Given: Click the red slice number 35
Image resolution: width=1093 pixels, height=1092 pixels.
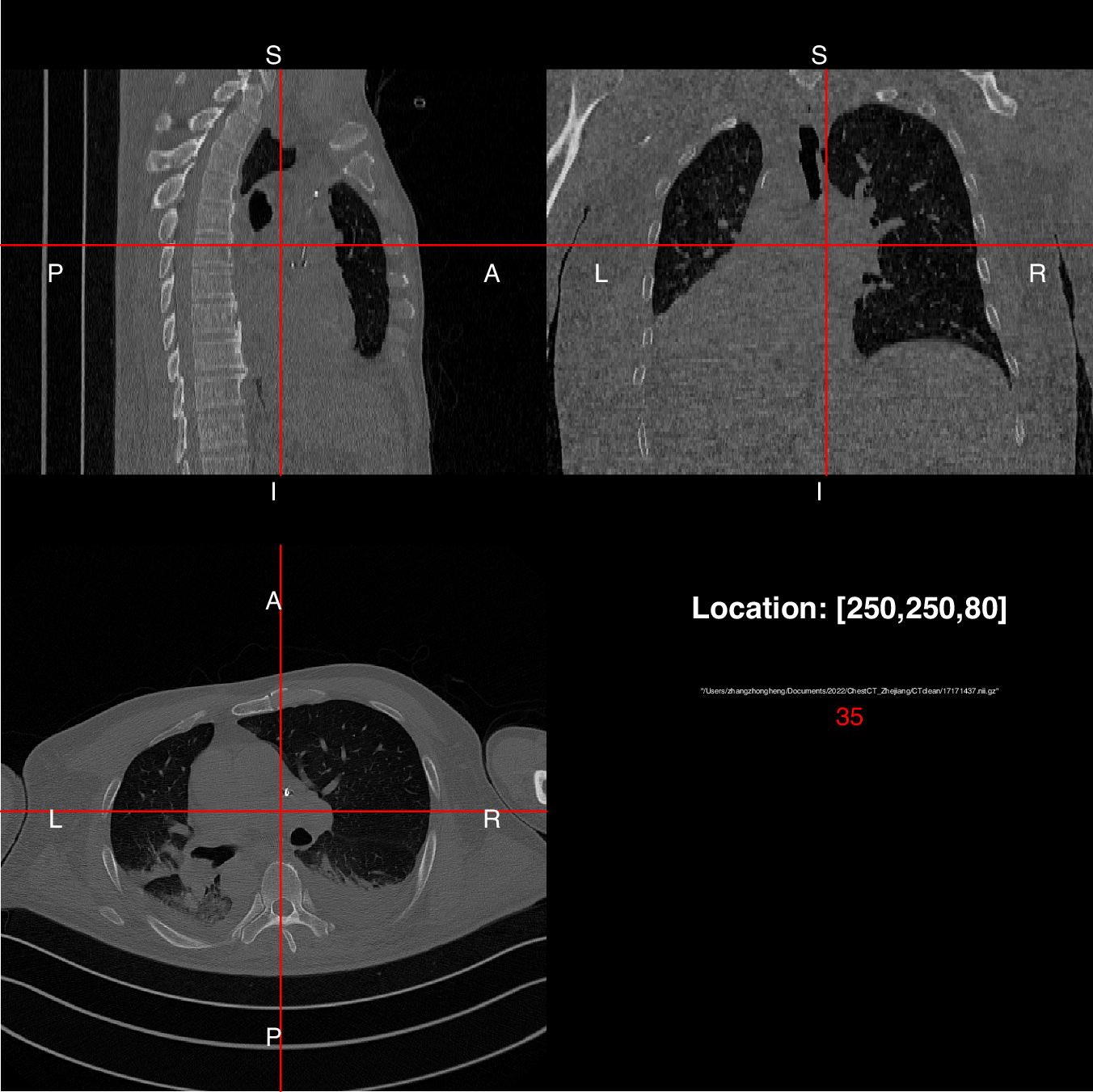Looking at the screenshot, I should [x=850, y=716].
